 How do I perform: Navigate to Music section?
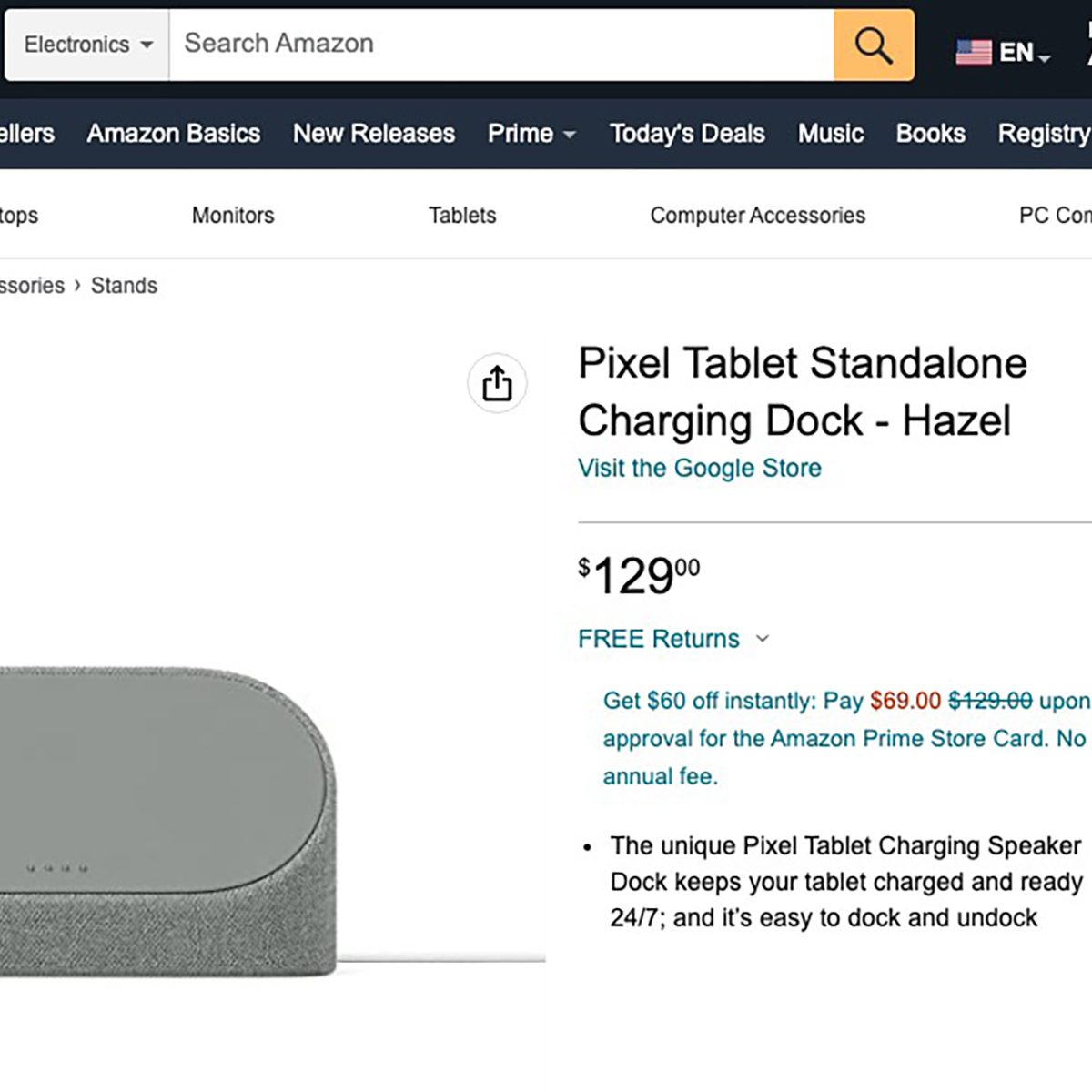[x=831, y=134]
